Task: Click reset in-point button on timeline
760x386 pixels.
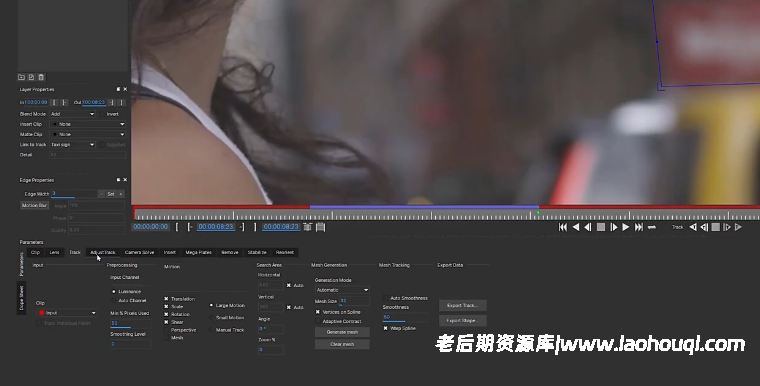Action: click(x=190, y=226)
